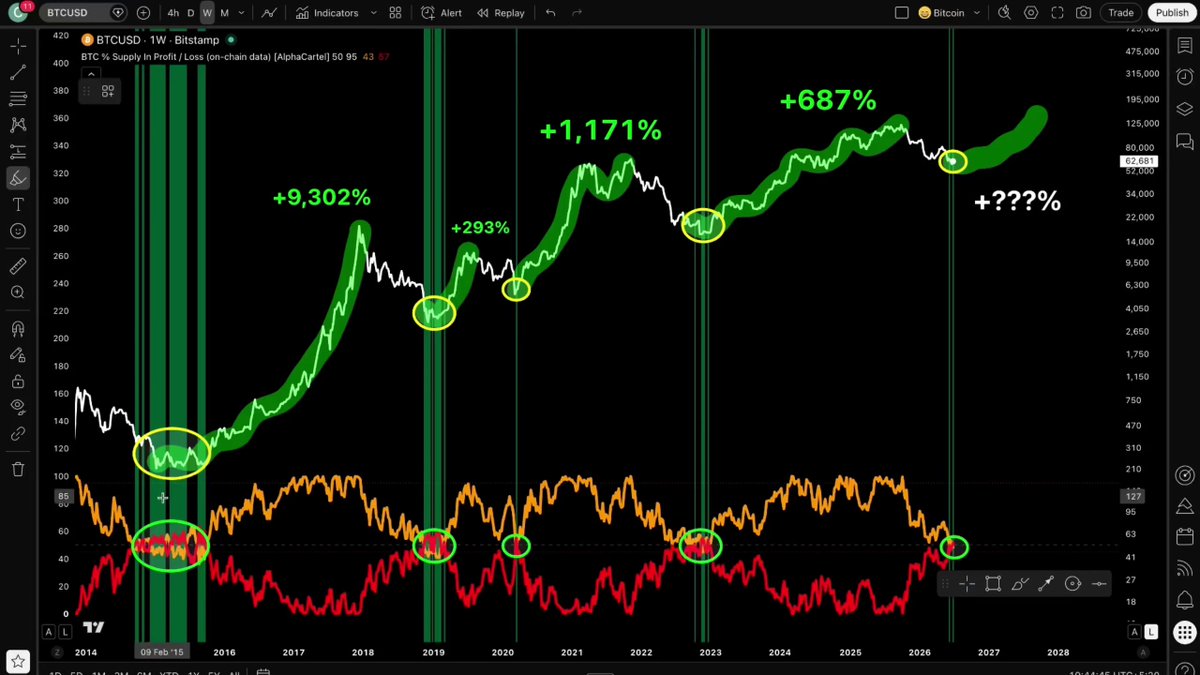Open the Fibonacci retracement tools group
Viewport: 1200px width, 675px height.
[18, 98]
